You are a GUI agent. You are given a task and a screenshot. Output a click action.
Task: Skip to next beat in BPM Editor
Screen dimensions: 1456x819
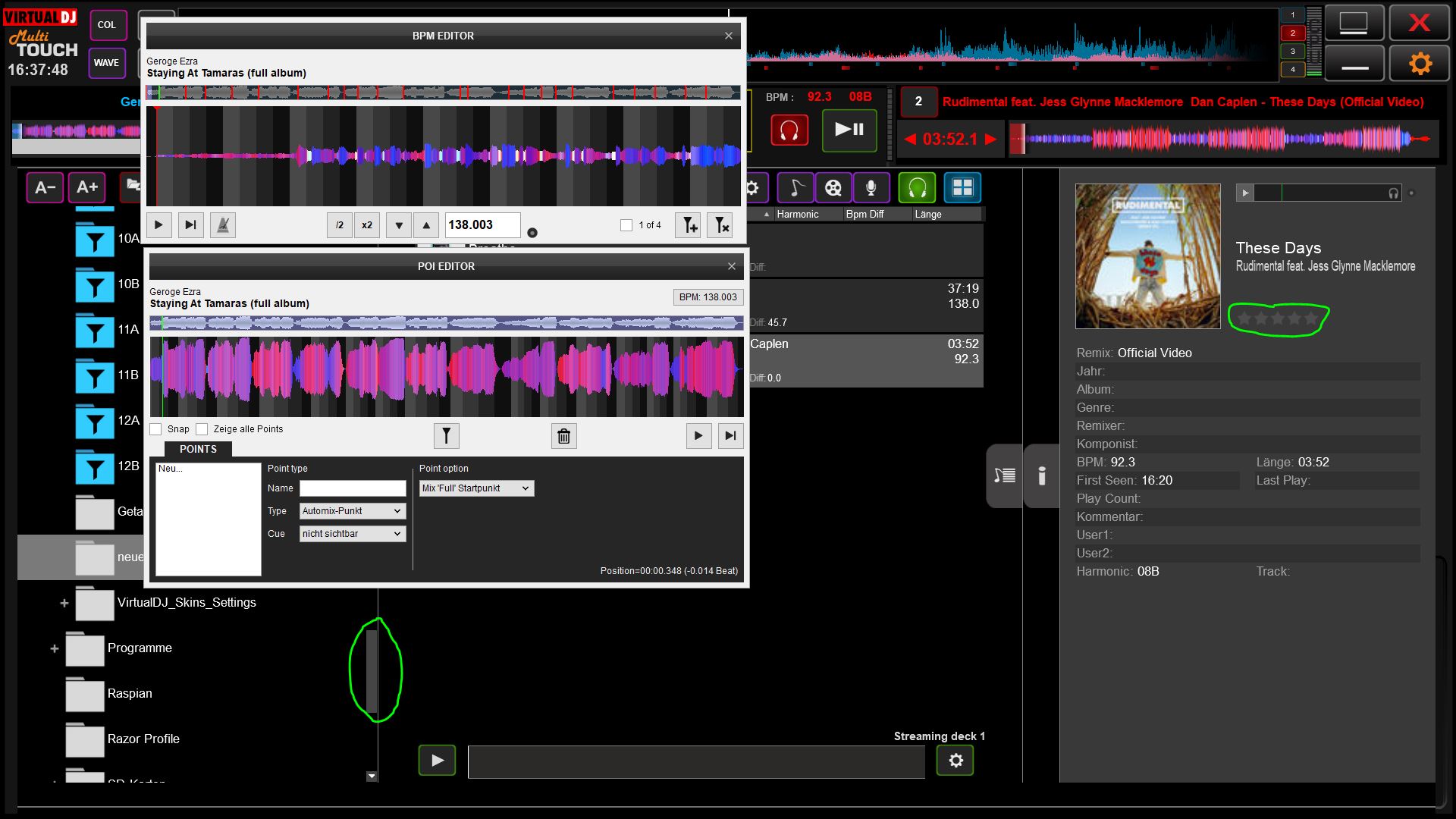pos(190,225)
